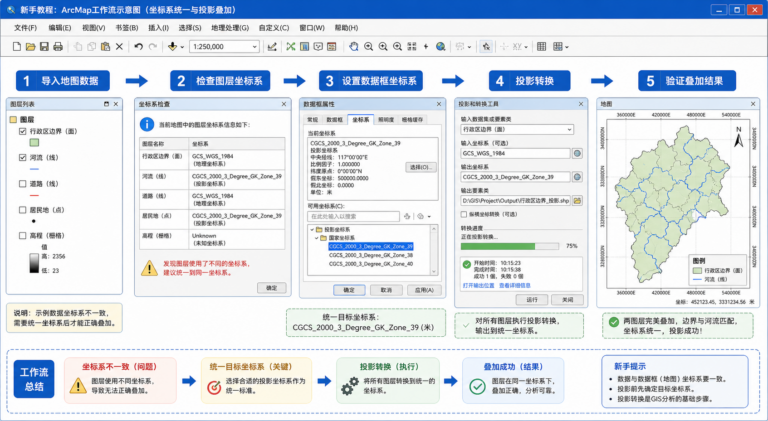
Task: Click the Print icon in the toolbar
Action: point(58,47)
